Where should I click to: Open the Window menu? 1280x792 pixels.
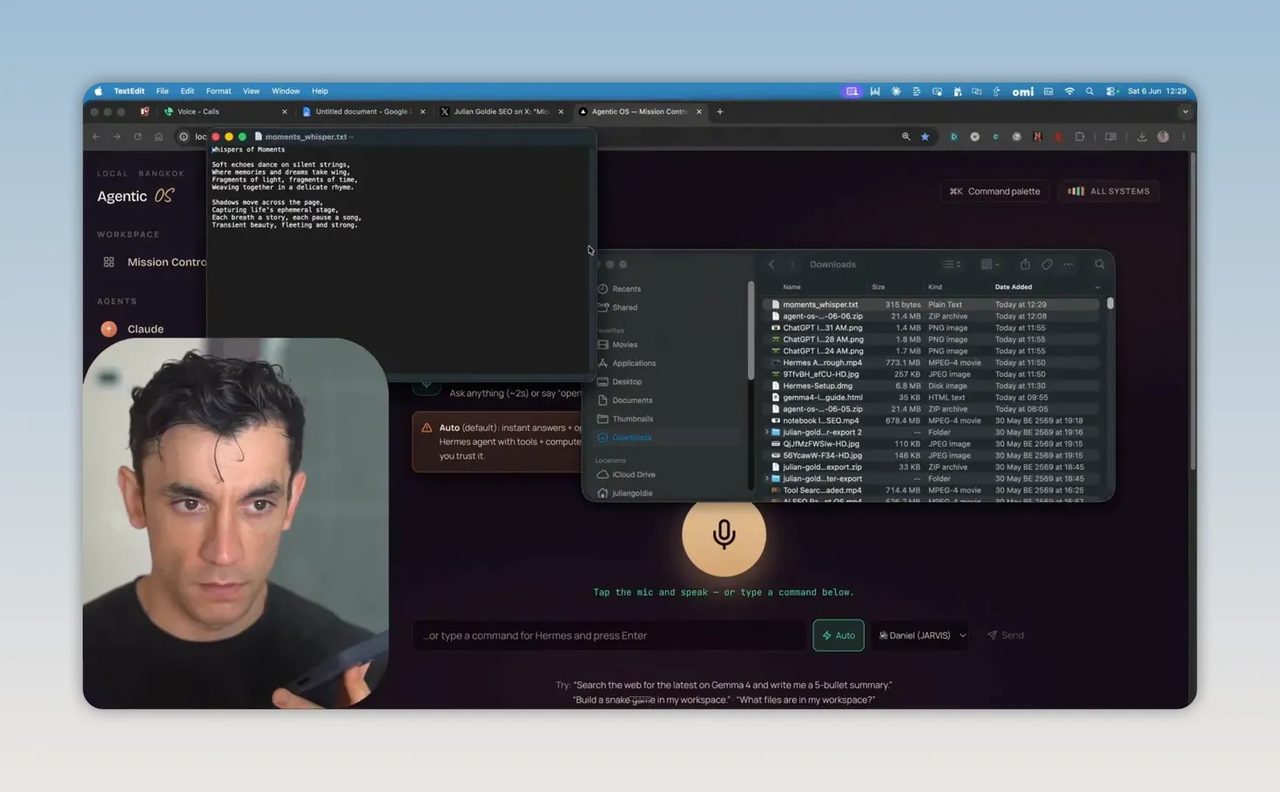point(285,91)
